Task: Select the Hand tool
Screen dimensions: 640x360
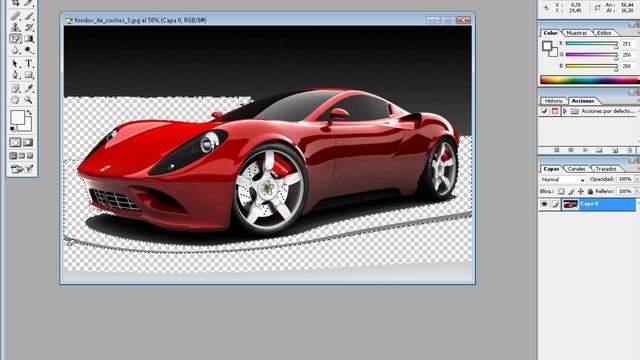Action: tap(16, 100)
